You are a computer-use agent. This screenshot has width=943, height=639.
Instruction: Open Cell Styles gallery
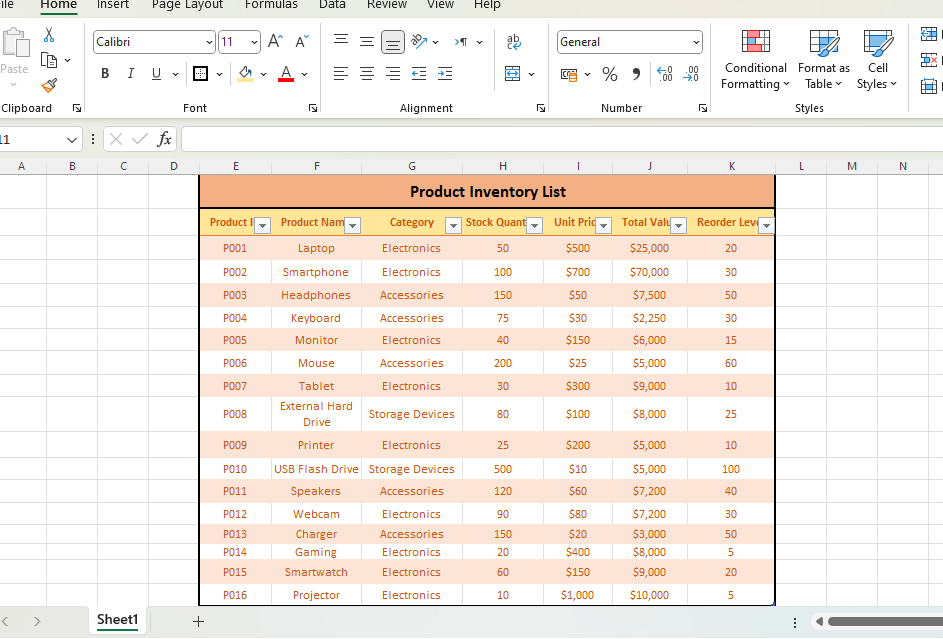click(x=877, y=60)
